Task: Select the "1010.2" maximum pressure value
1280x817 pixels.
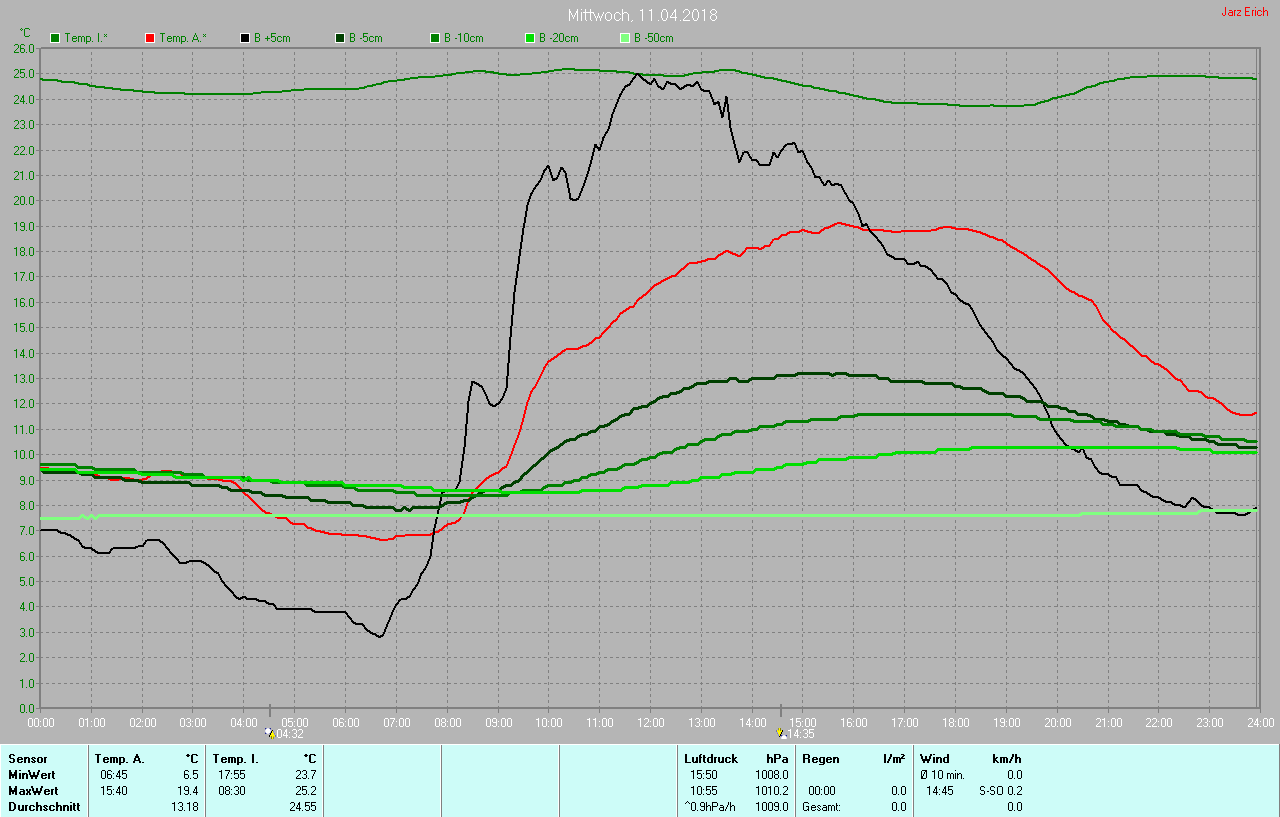Action: pyautogui.click(x=771, y=791)
